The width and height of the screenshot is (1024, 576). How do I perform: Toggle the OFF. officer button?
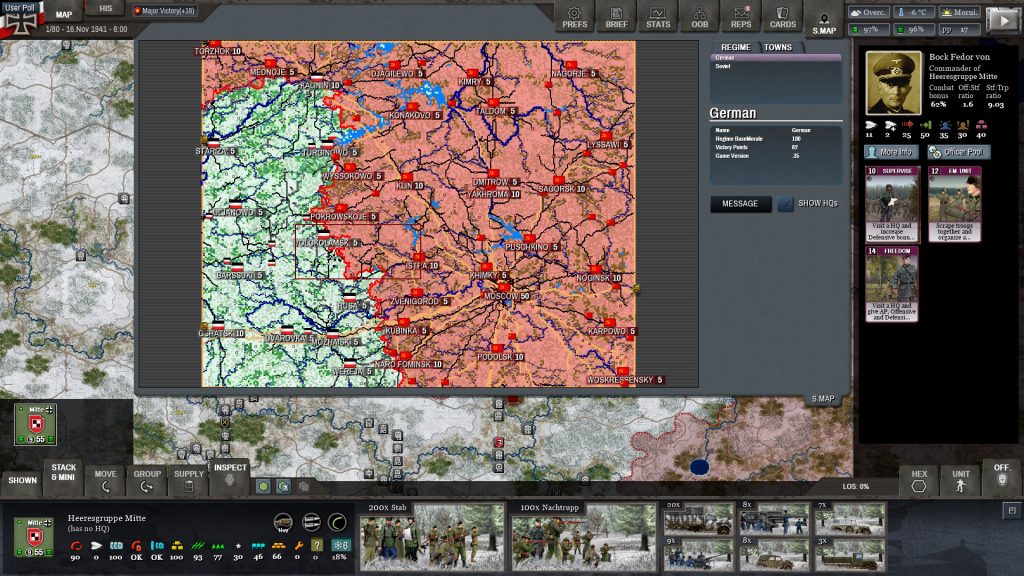coord(1002,475)
